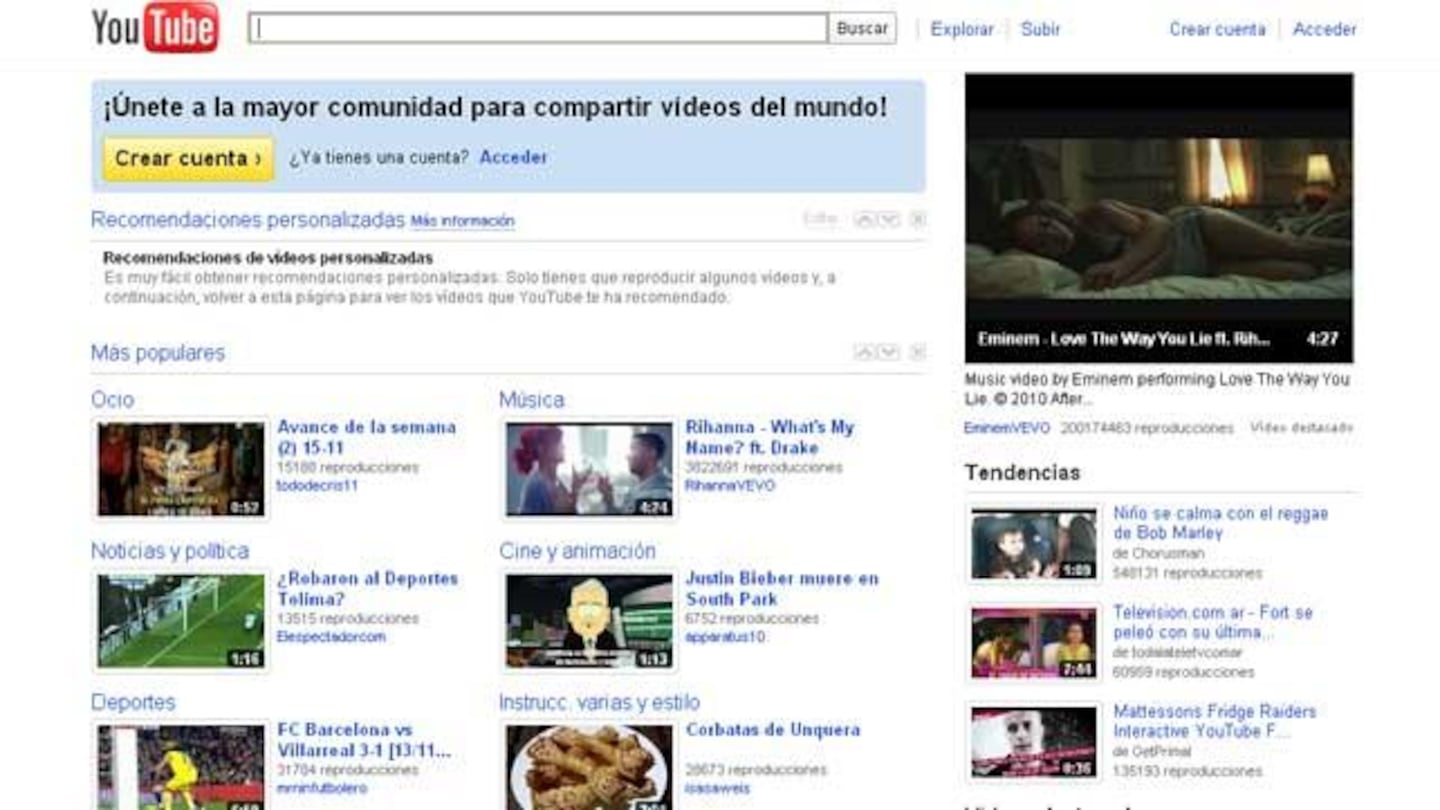Viewport: 1440px width, 810px height.
Task: Open Noticias y política category
Action: tap(170, 551)
